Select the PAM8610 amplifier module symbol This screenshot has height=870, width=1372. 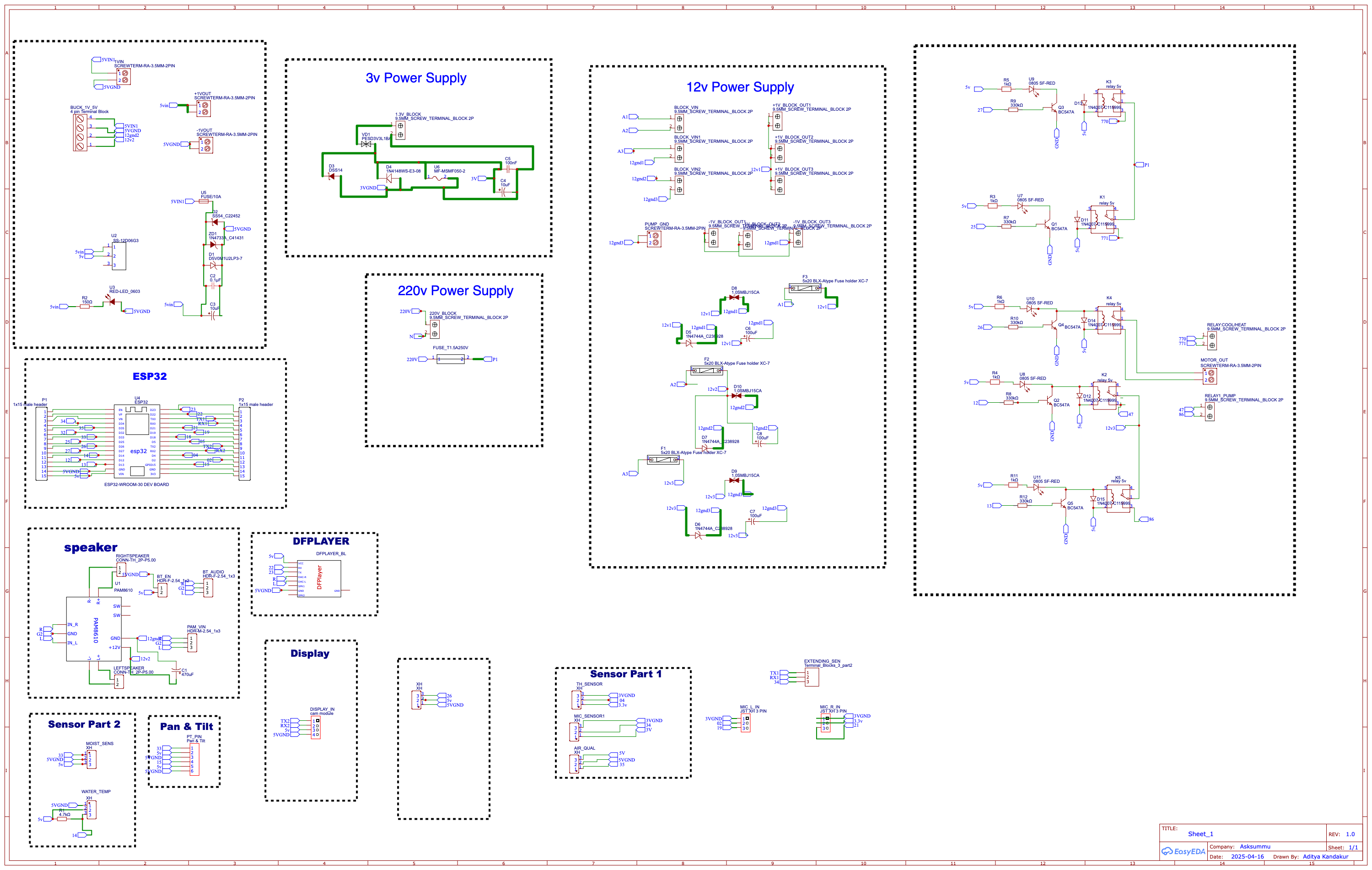pos(93,629)
